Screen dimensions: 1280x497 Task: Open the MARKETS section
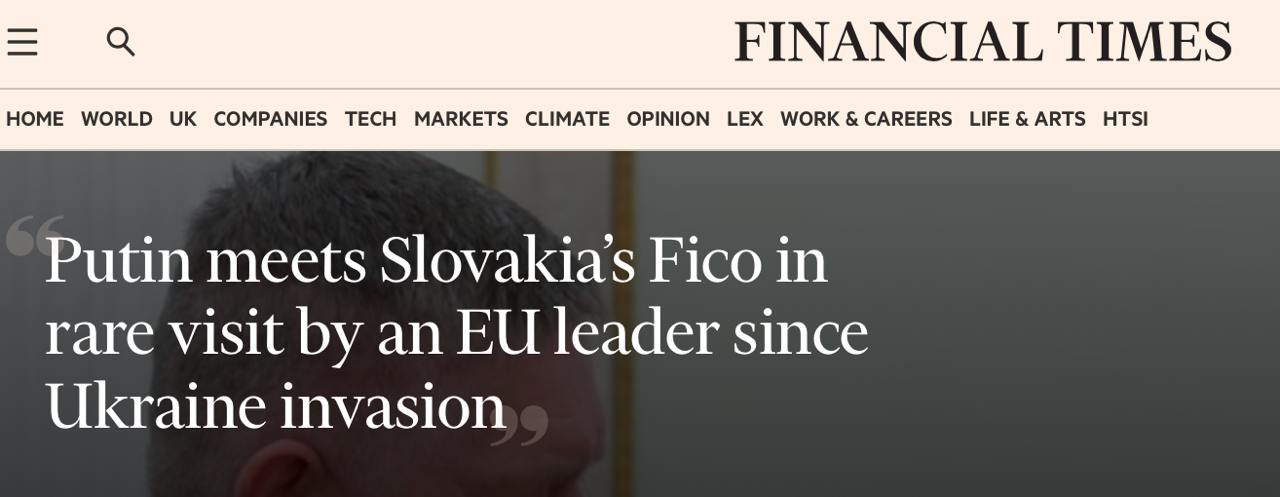[461, 119]
